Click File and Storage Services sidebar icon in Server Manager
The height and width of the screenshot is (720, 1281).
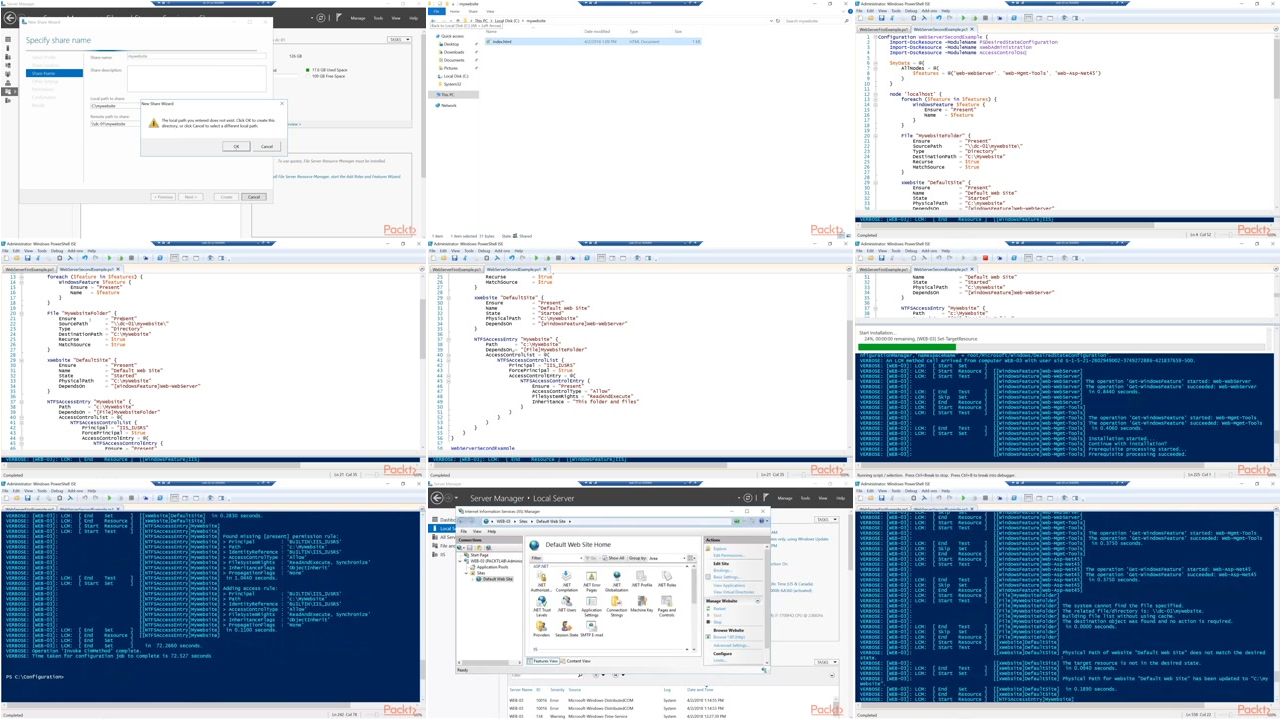click(x=8, y=91)
